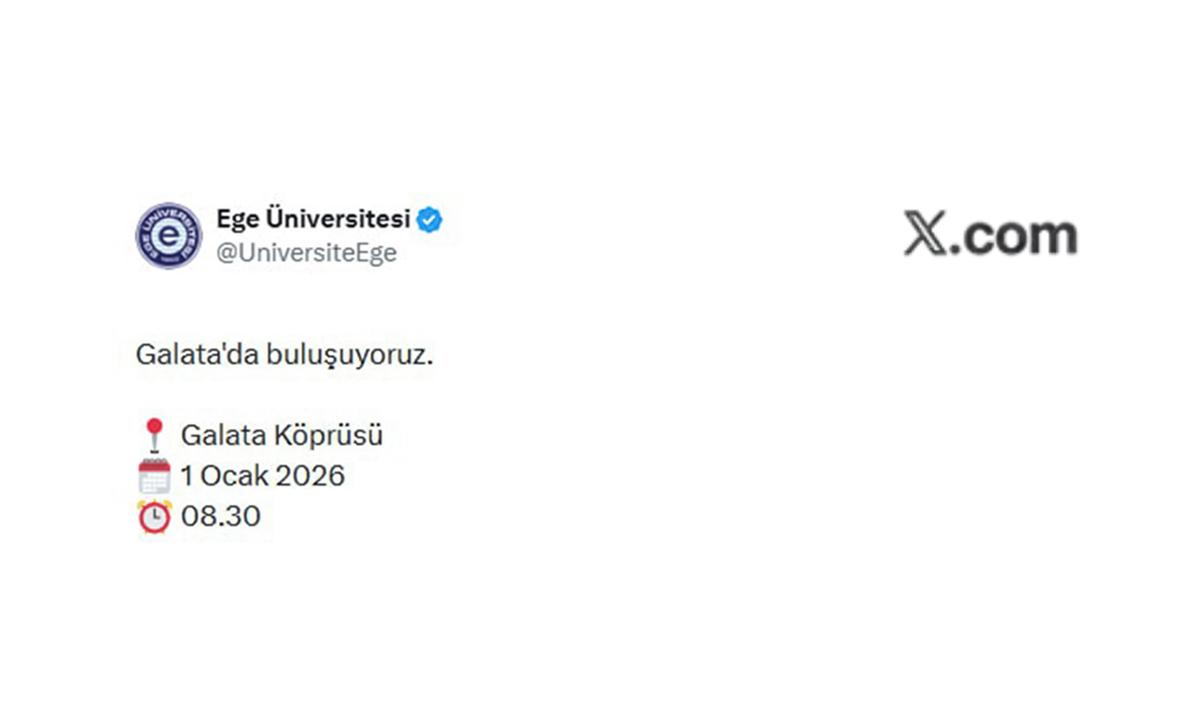This screenshot has width=1200, height=707.
Task: Open the Ege Üniversitesi display name
Action: pyautogui.click(x=313, y=219)
